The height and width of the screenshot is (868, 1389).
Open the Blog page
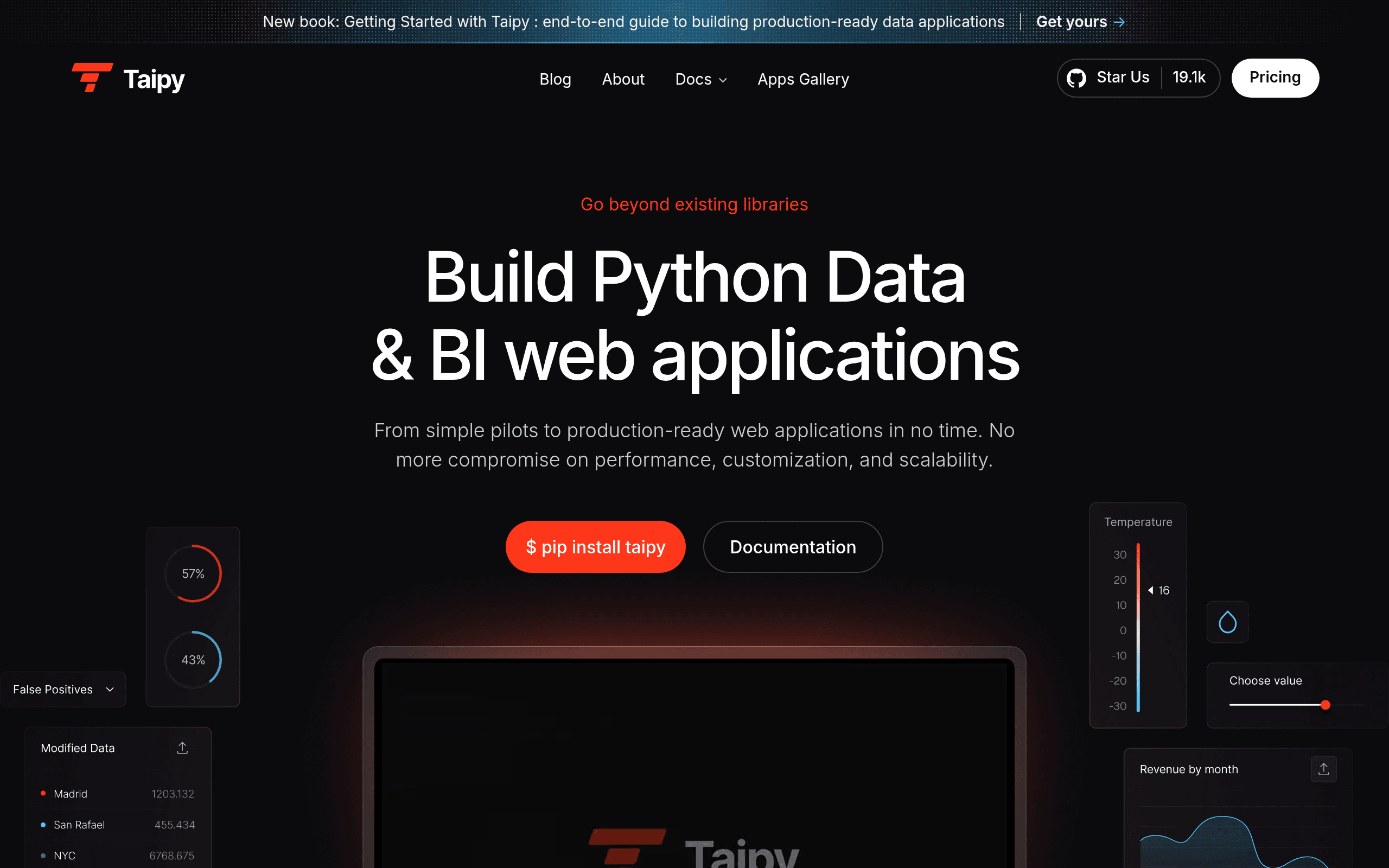(x=555, y=79)
